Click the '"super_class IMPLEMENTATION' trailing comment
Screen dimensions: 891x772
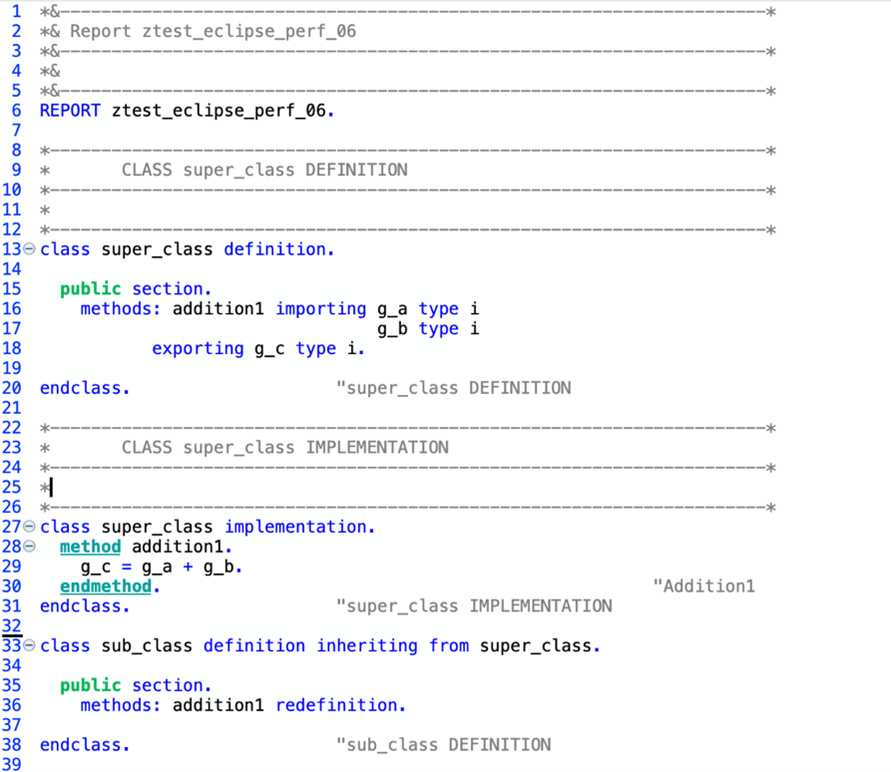[474, 606]
